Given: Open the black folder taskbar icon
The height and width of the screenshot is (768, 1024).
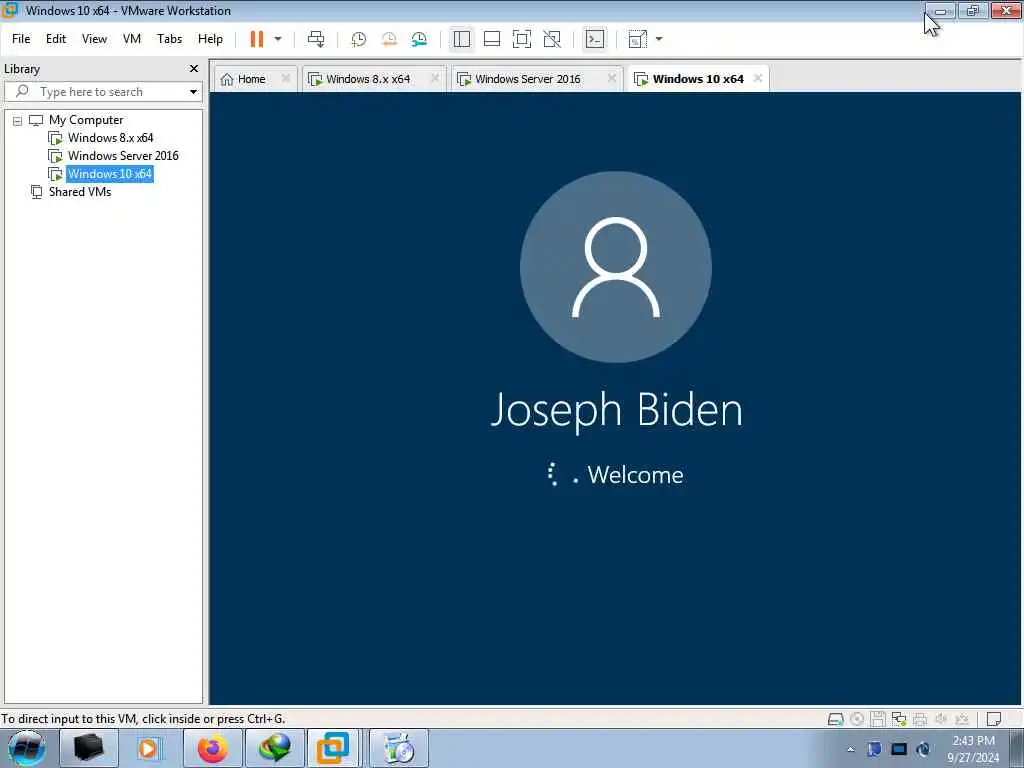Looking at the screenshot, I should coord(89,748).
